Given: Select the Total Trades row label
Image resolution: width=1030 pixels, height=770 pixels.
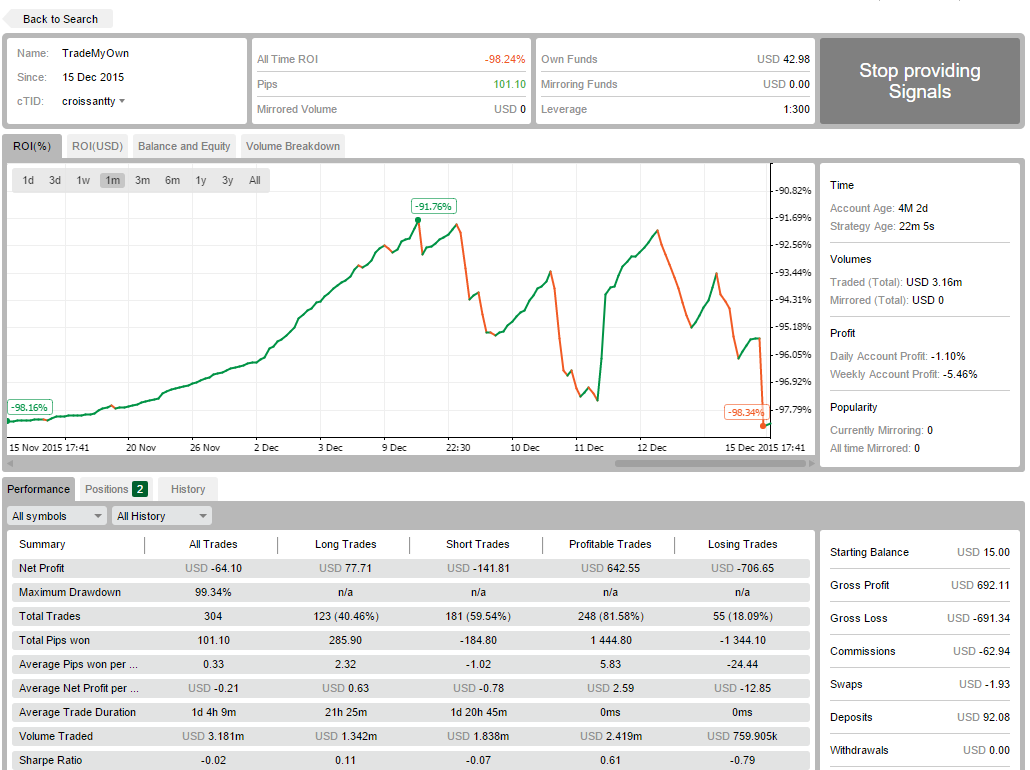Looking at the screenshot, I should [49, 616].
